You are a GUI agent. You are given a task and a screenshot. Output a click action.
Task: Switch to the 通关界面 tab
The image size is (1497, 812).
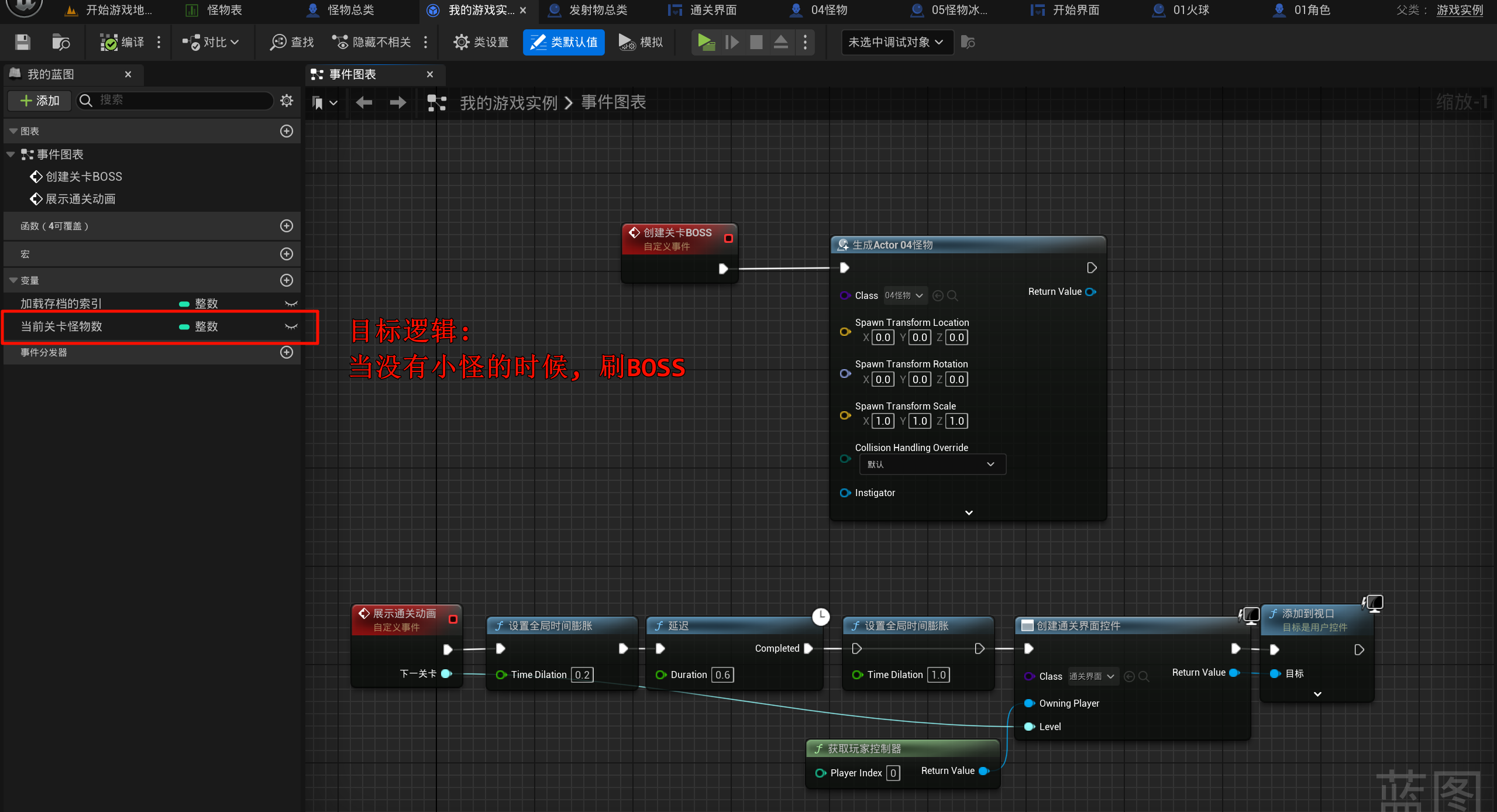point(712,10)
